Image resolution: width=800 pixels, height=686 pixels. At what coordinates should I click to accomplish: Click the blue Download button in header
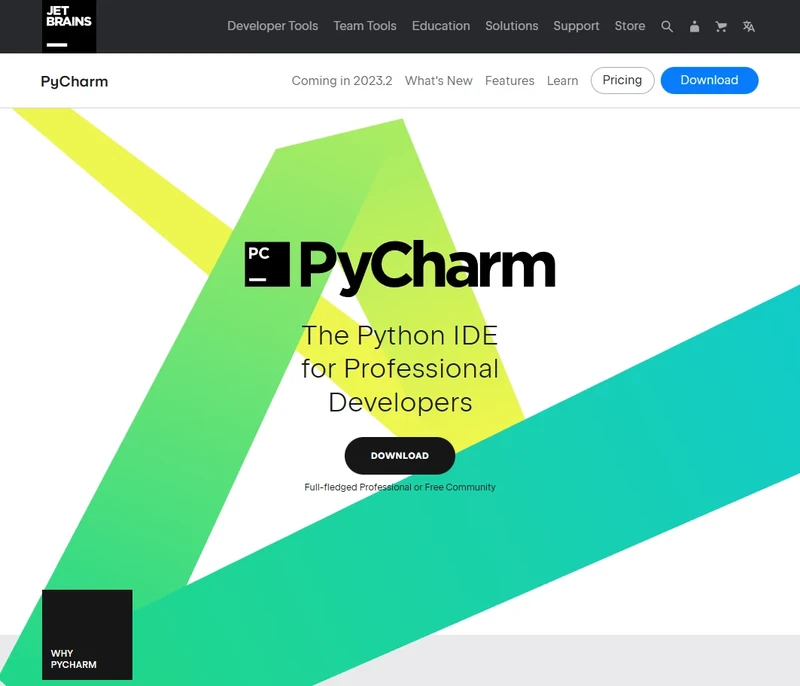pos(709,80)
